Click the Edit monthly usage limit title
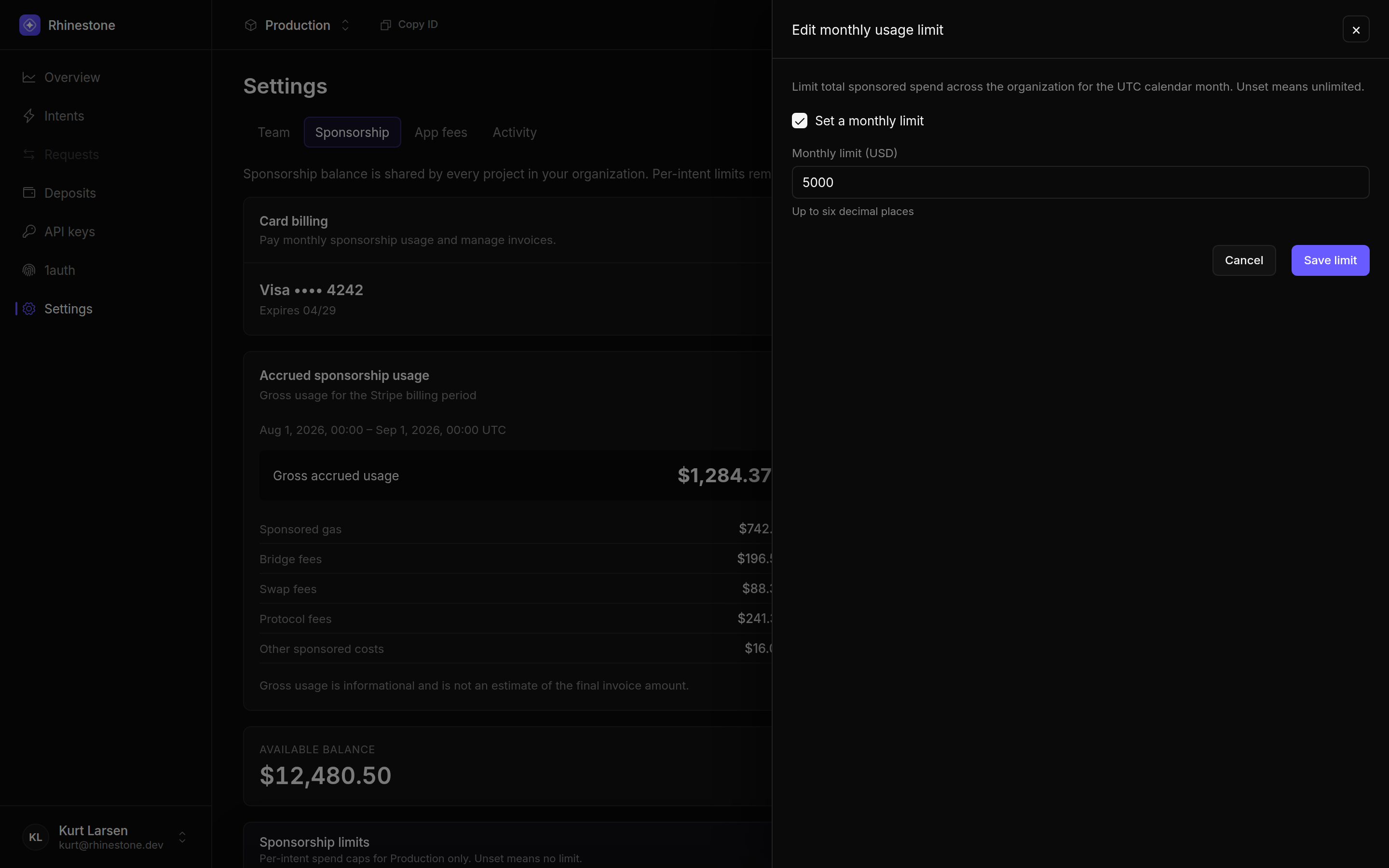The width and height of the screenshot is (1389, 868). (x=867, y=30)
